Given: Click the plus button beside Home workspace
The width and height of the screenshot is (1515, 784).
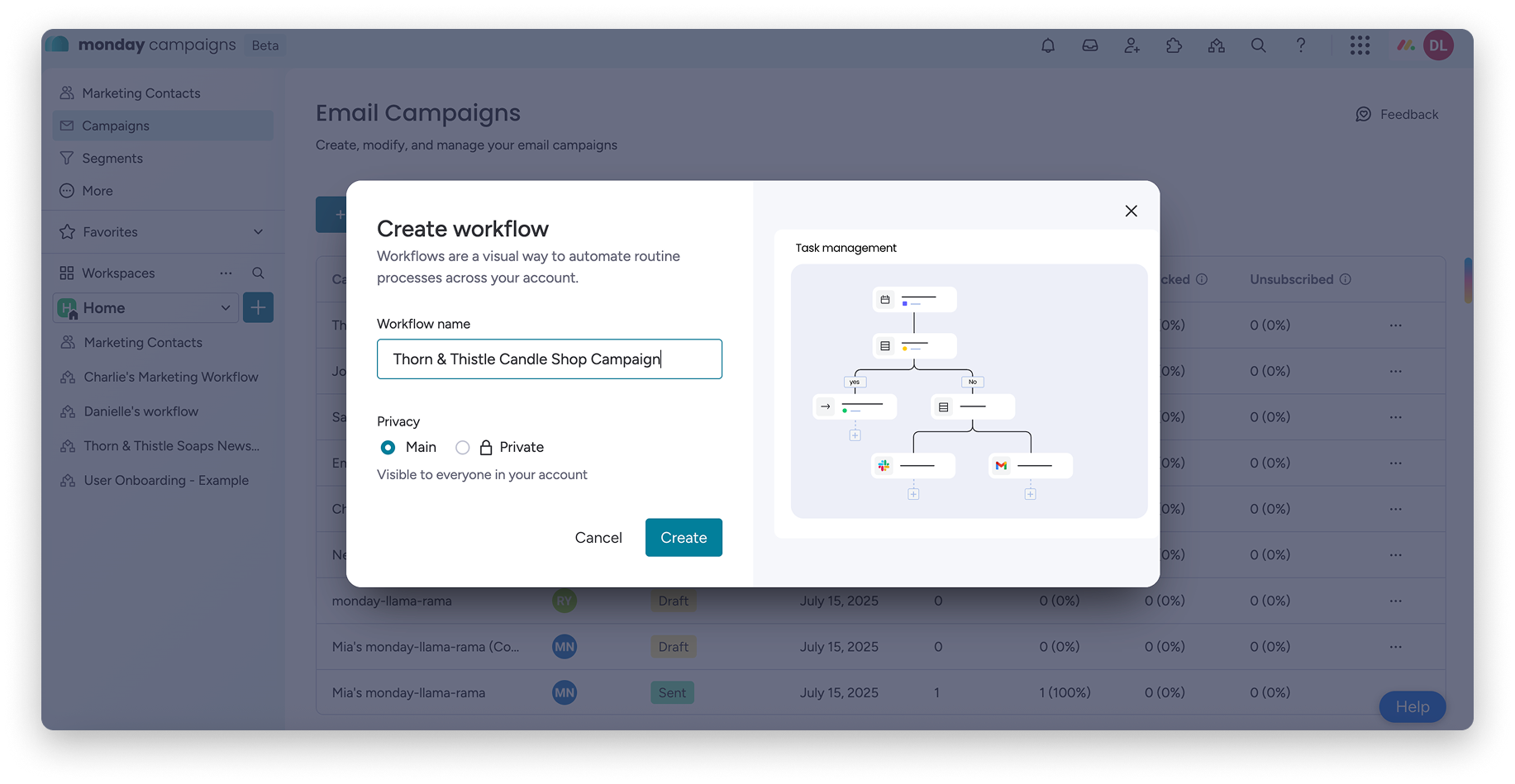Looking at the screenshot, I should 258,307.
